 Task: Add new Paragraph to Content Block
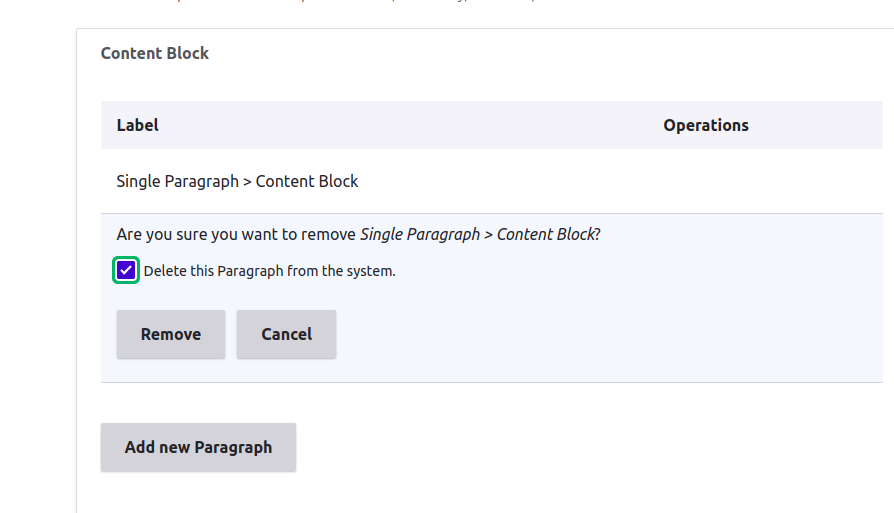click(198, 447)
